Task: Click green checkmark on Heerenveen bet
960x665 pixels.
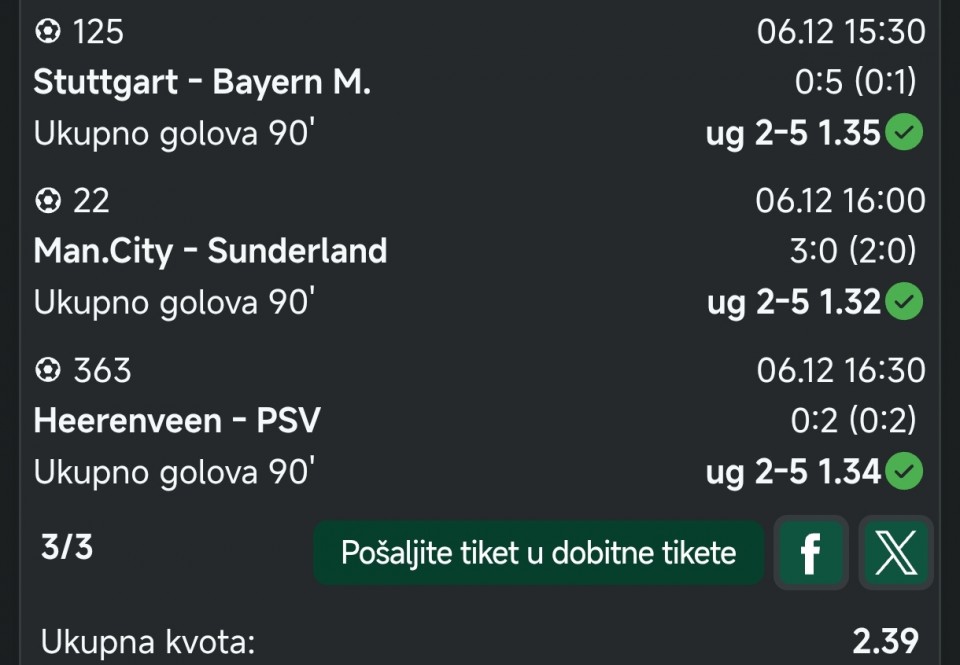Action: click(906, 471)
